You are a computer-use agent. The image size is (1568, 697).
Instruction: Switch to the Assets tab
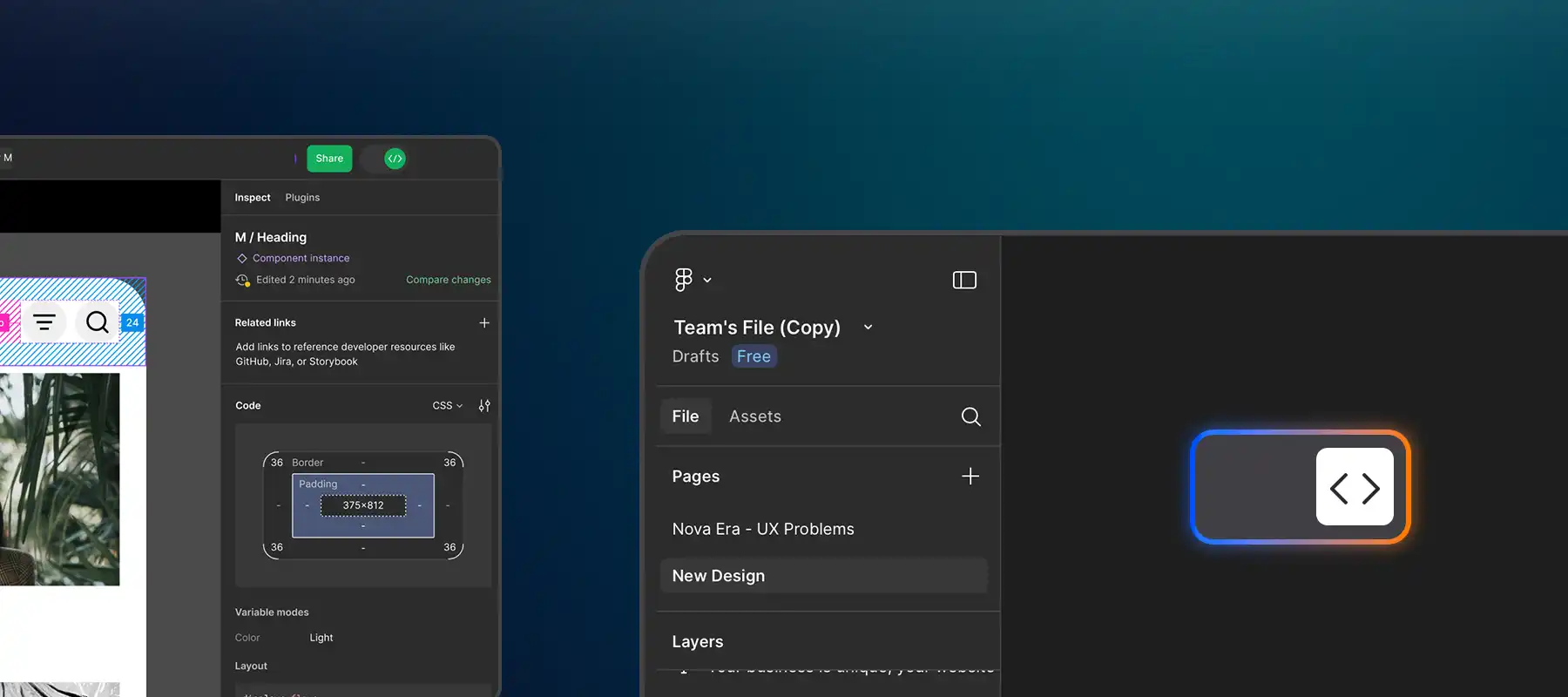click(x=755, y=416)
